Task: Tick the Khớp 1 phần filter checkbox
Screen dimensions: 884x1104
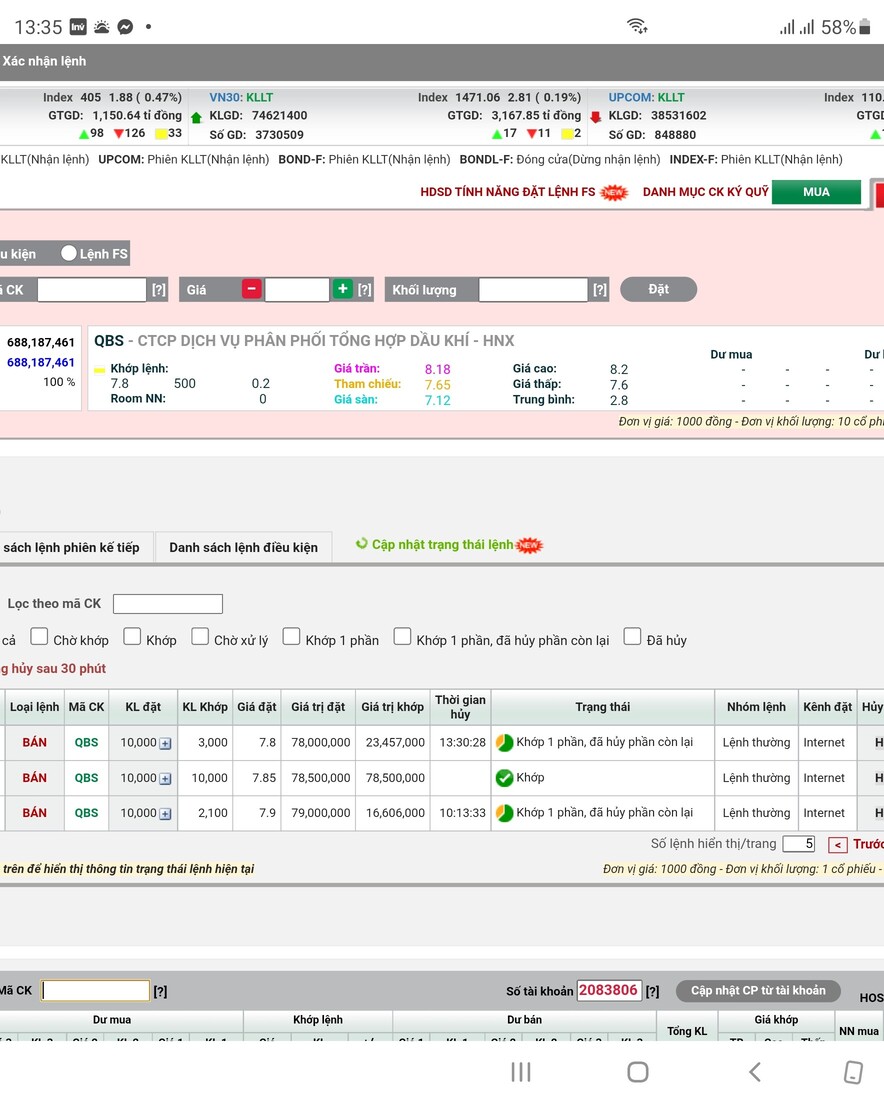Action: point(291,637)
